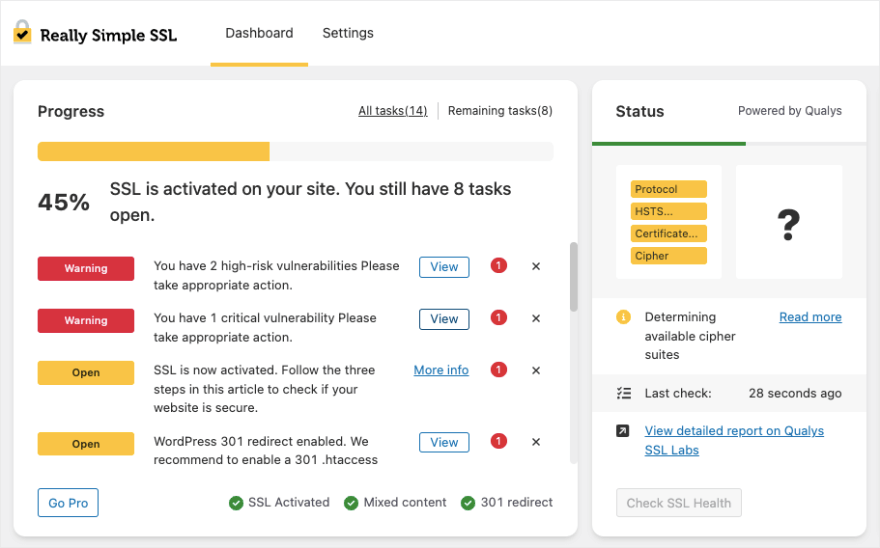The image size is (880, 548).
Task: Click the SSL Activated green checkmark
Action: tap(236, 503)
